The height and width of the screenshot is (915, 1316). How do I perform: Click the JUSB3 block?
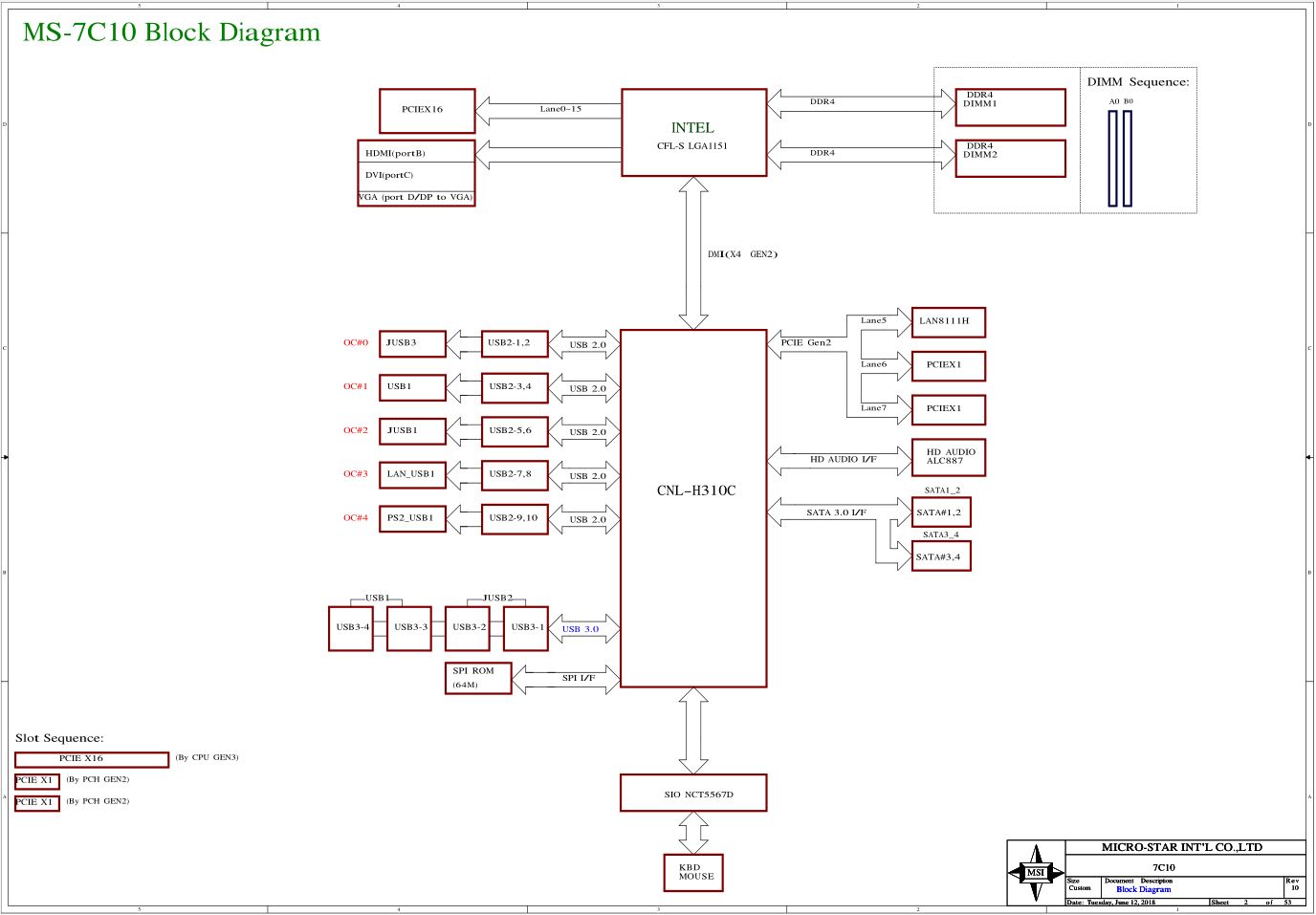[x=413, y=343]
